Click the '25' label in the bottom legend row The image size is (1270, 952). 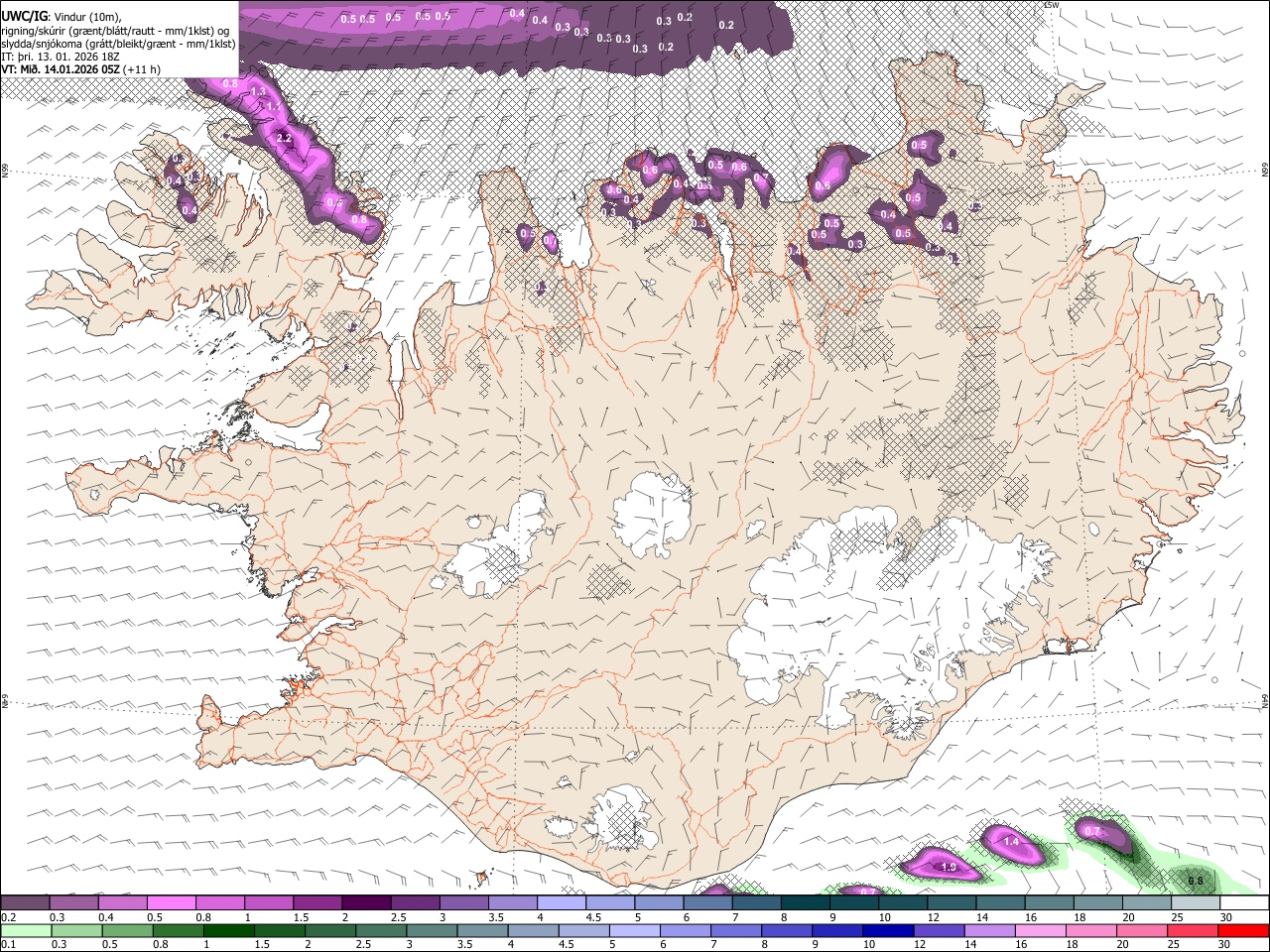(x=1175, y=945)
